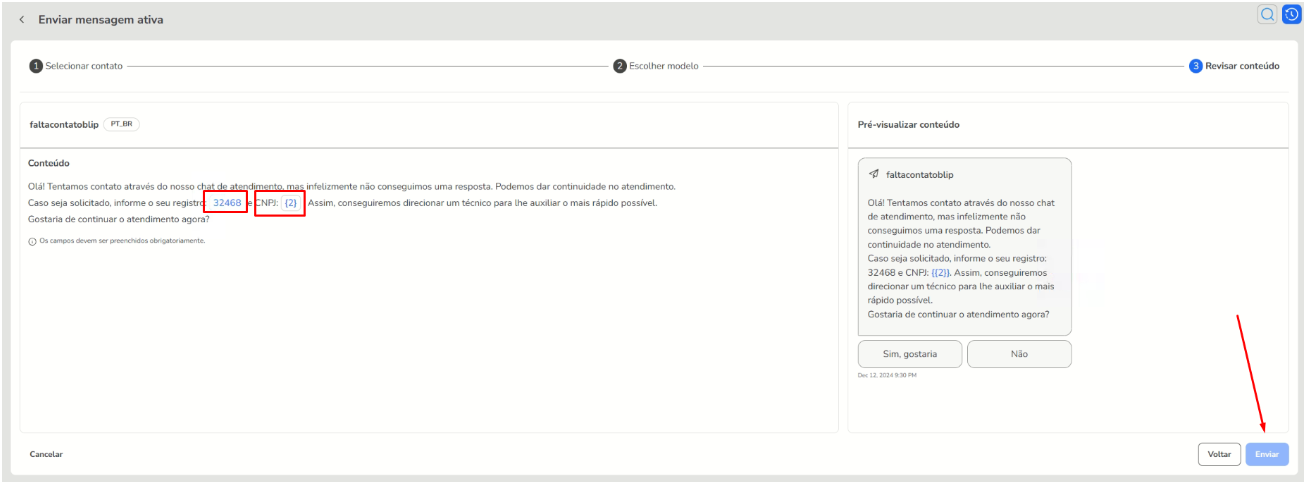Click the faltacontatoblip template name in the left panel

64,124
